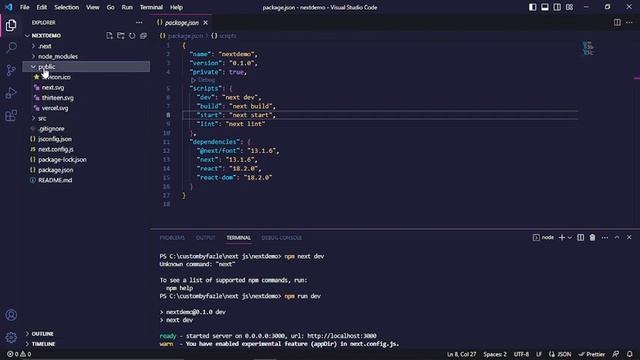Open vercel.svg in Explorer
Screen dimensions: 640x360
86,108
